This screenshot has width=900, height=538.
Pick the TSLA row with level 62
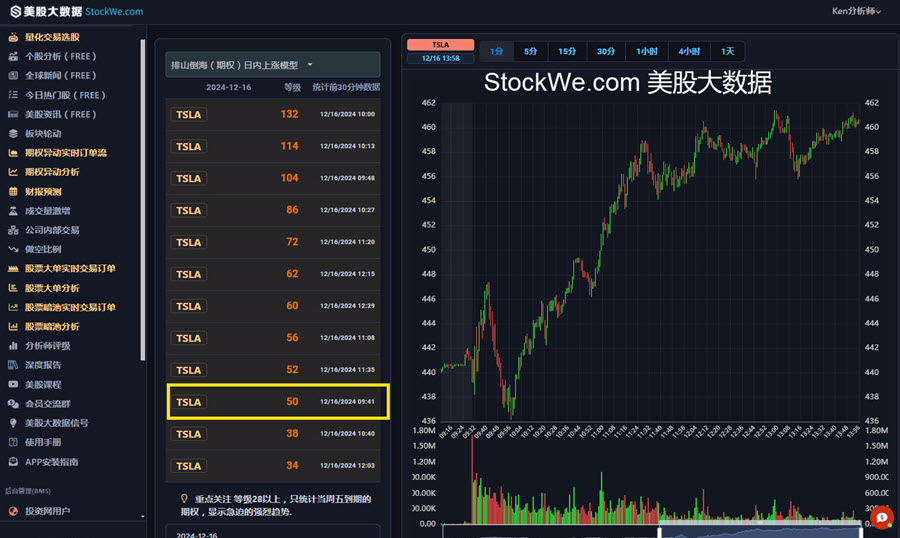273,274
